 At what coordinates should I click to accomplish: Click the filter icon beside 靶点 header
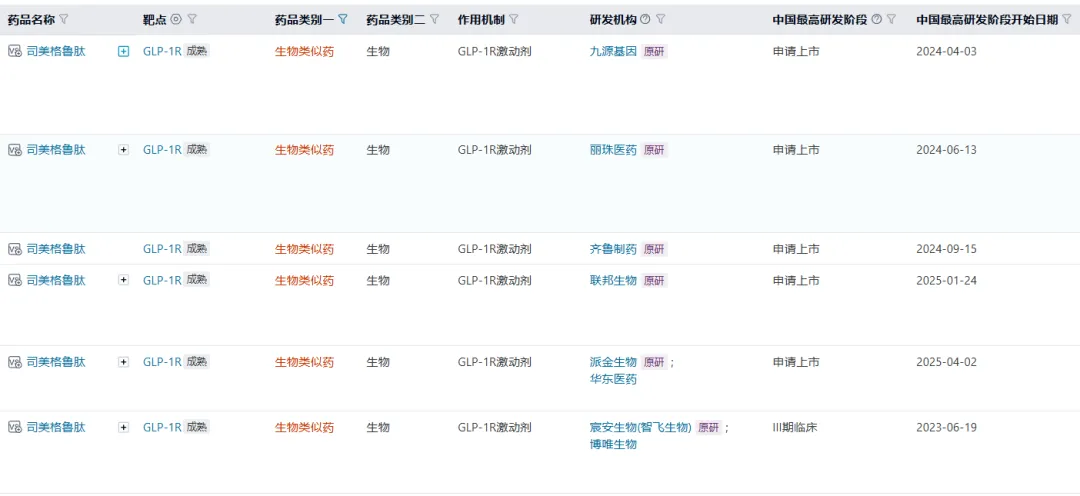click(x=192, y=19)
